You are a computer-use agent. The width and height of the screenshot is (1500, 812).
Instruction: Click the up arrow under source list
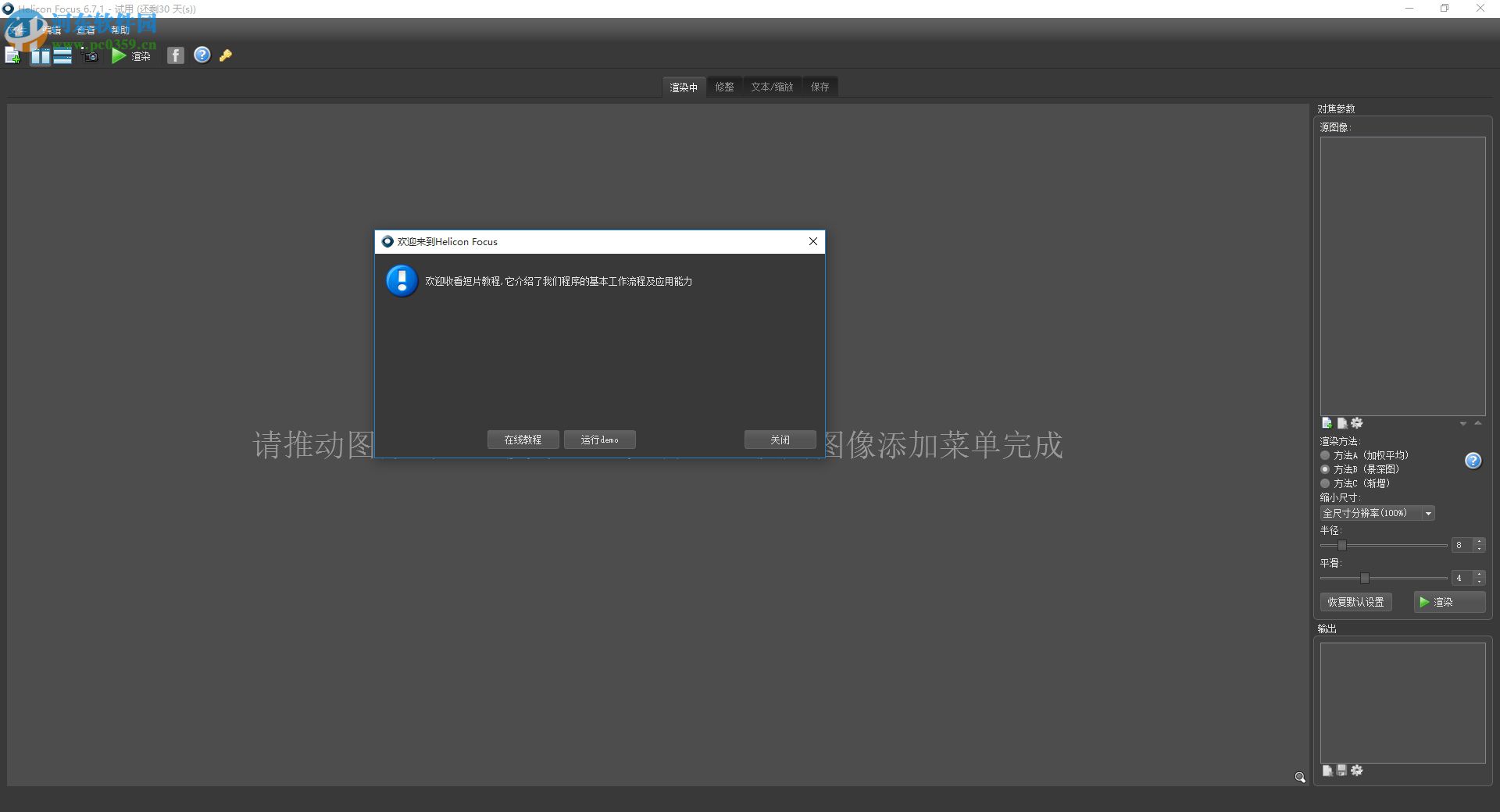pyautogui.click(x=1478, y=423)
